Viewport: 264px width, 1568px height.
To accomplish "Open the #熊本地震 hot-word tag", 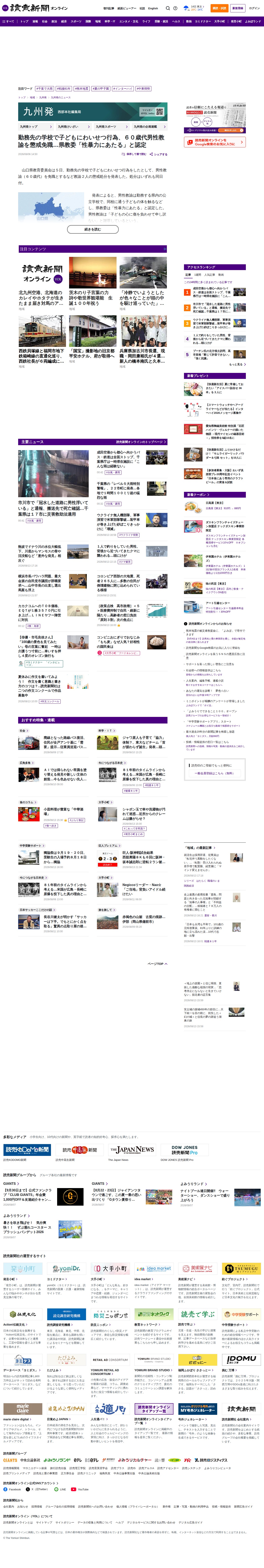I will pyautogui.click(x=81, y=89).
